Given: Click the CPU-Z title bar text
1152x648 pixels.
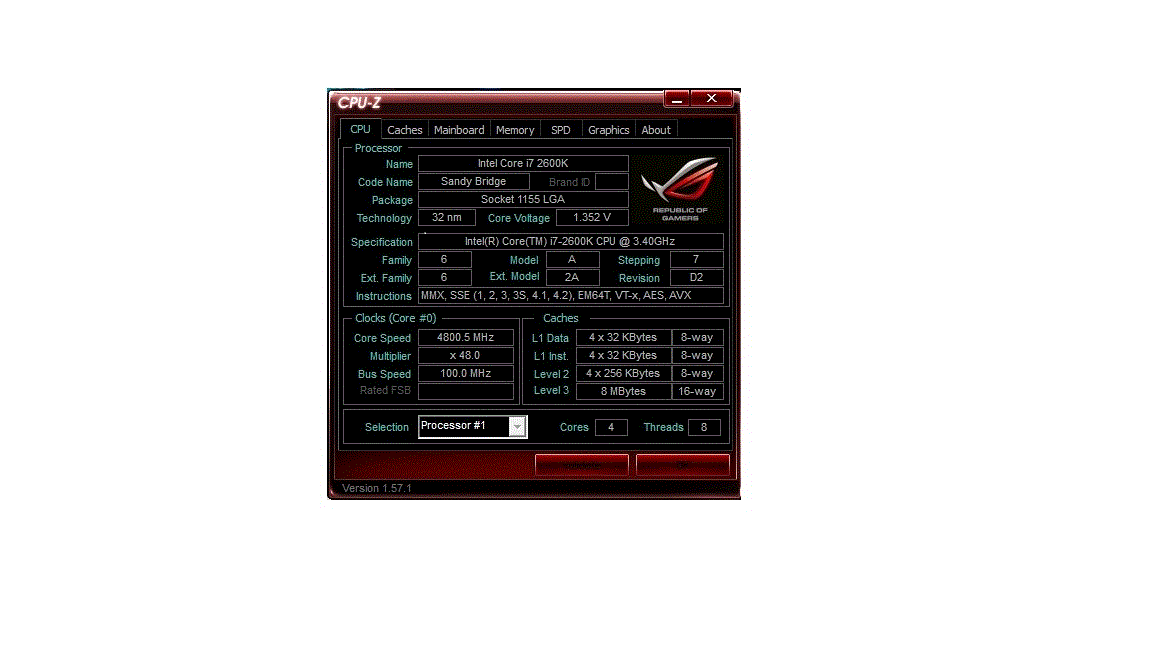Looking at the screenshot, I should tap(359, 103).
